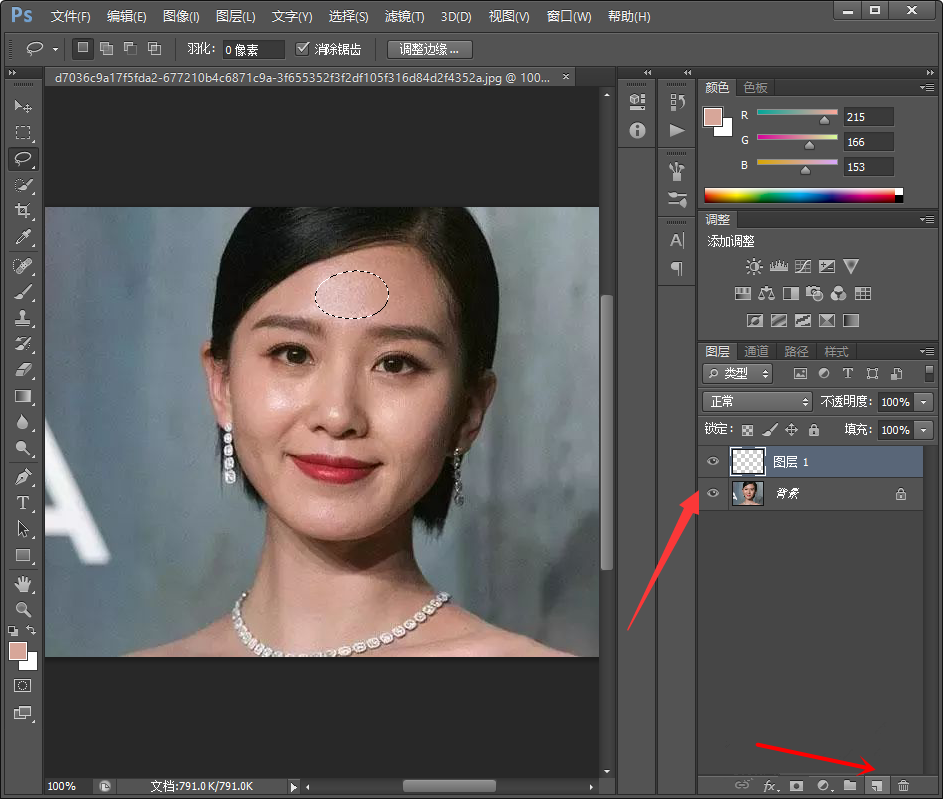Select the Horizontal Type tool
The width and height of the screenshot is (943, 799).
[x=23, y=503]
